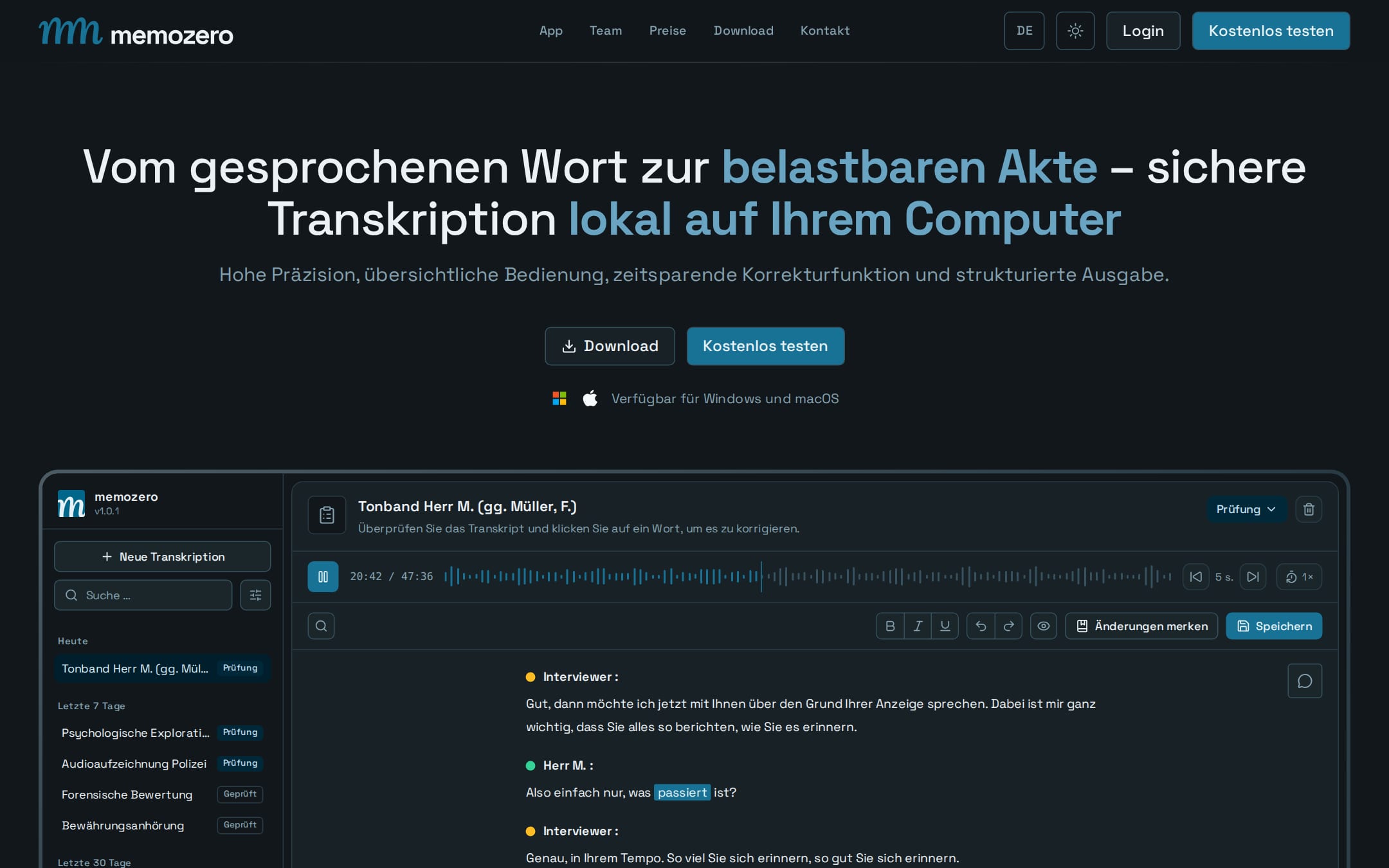Click the memozero app icon in sidebar

[71, 503]
